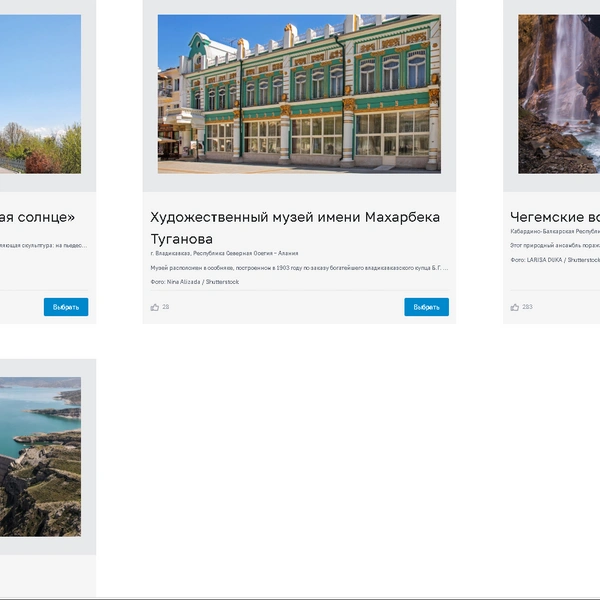Select the museum description starting Музей расположен
The height and width of the screenshot is (600, 600).
pyautogui.click(x=299, y=268)
